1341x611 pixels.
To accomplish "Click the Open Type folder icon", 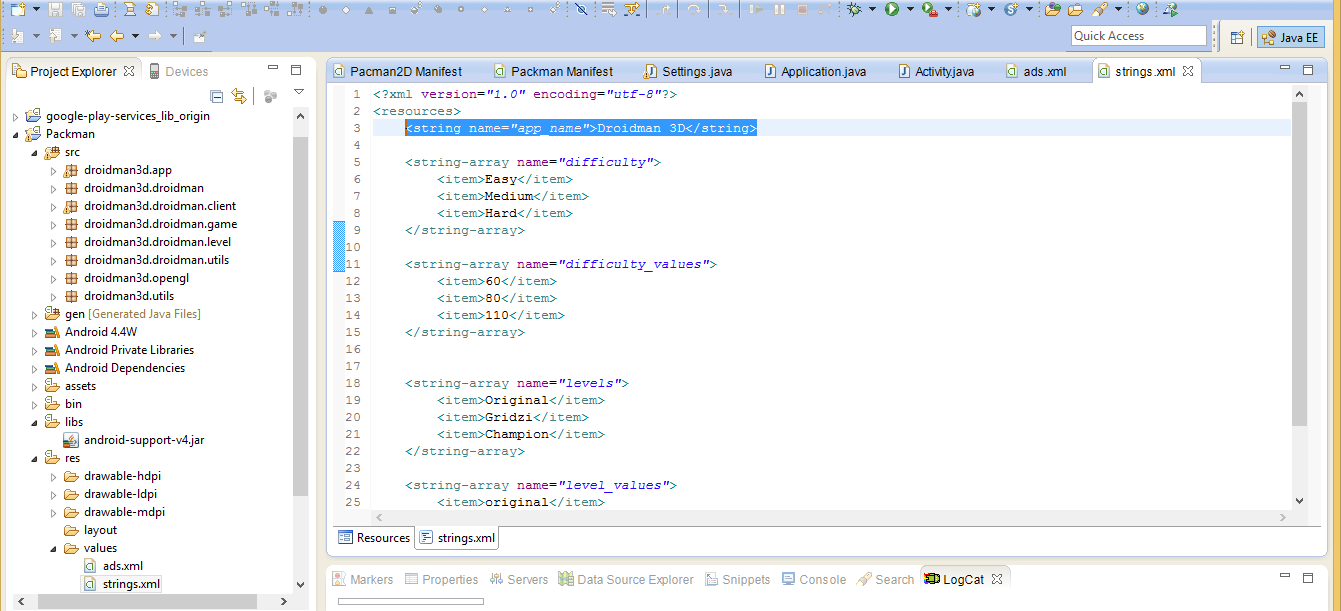I will pos(1052,9).
